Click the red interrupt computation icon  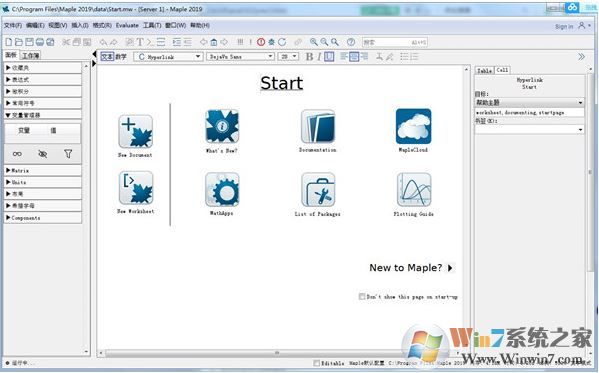pyautogui.click(x=261, y=42)
